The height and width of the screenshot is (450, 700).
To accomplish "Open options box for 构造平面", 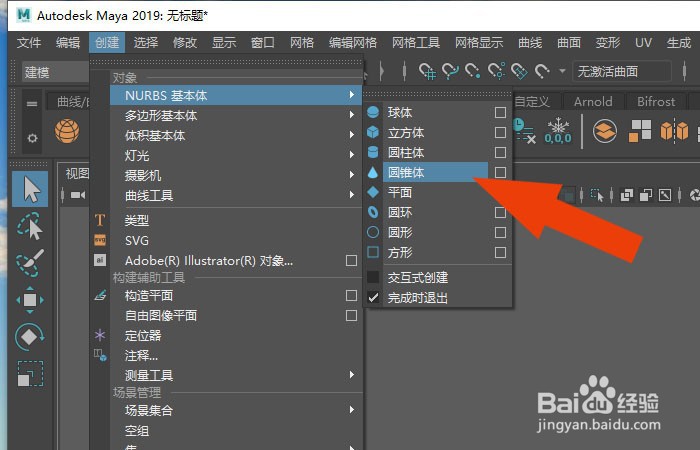I will pyautogui.click(x=351, y=296).
